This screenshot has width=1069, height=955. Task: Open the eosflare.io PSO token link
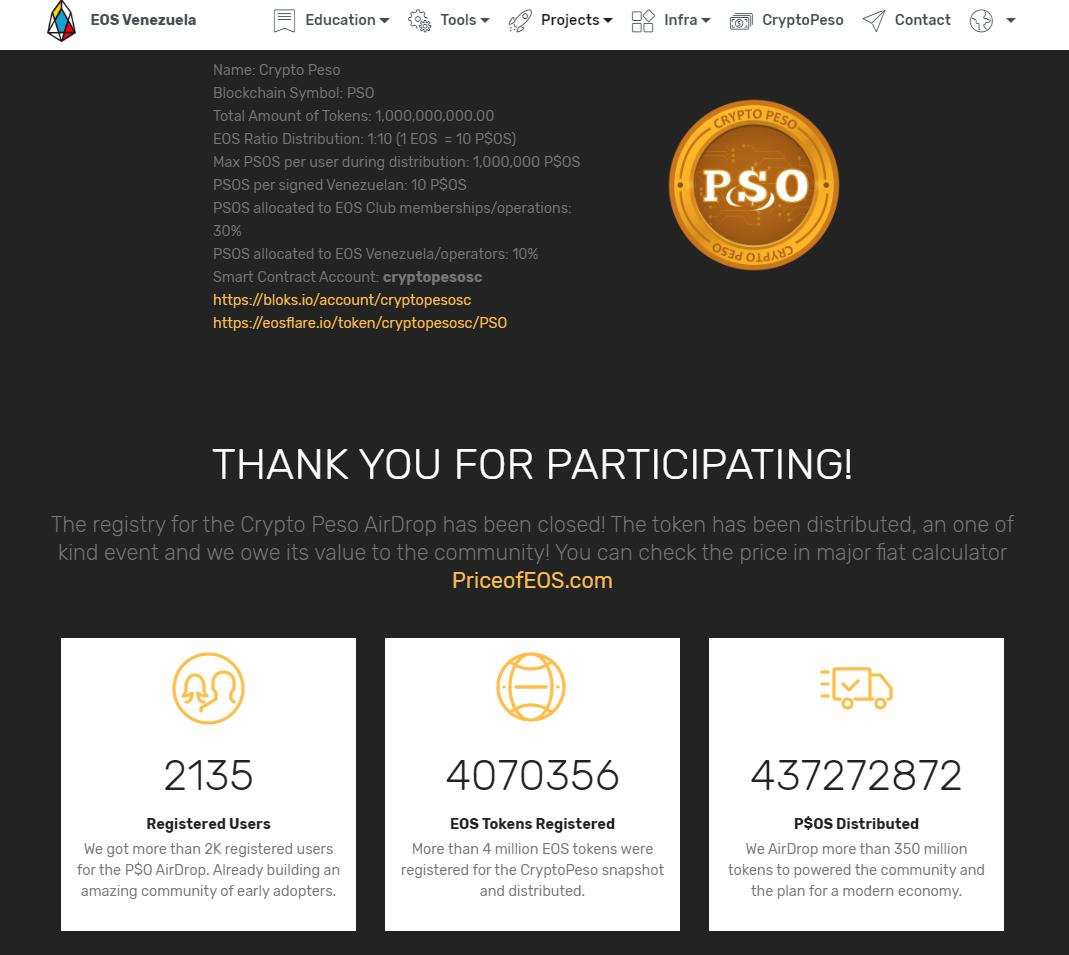click(360, 323)
